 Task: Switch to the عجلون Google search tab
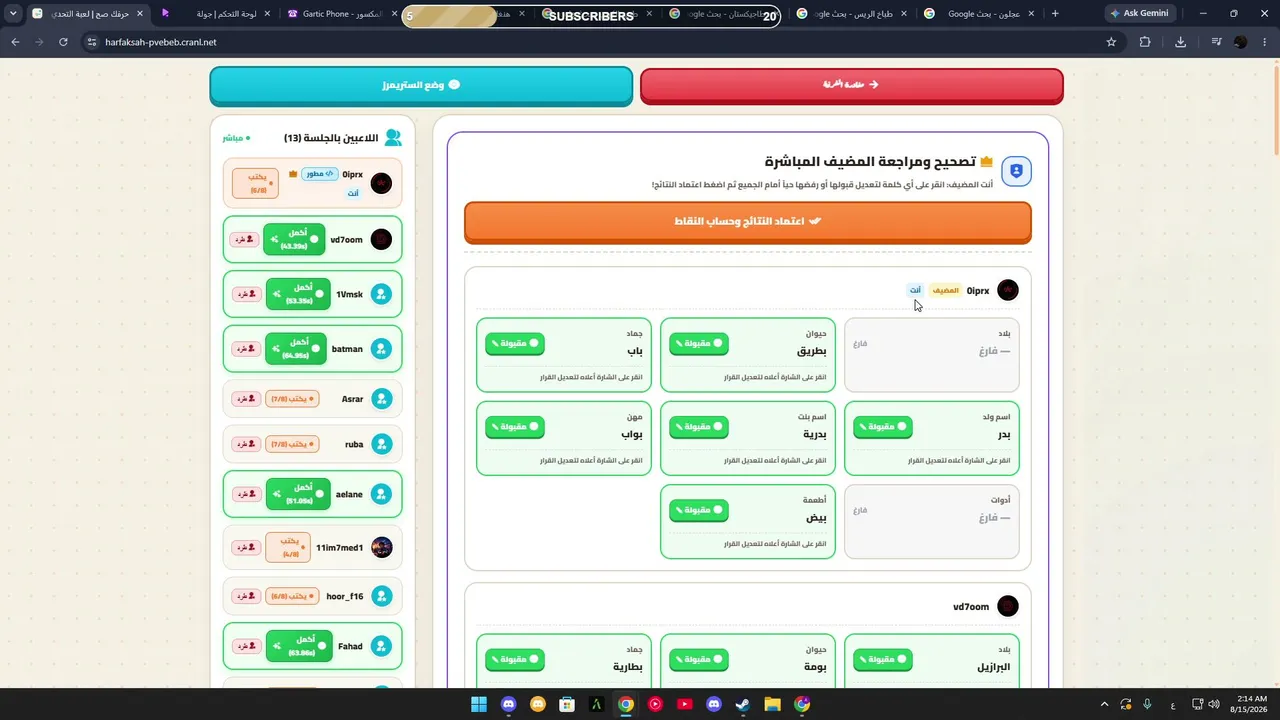978,14
